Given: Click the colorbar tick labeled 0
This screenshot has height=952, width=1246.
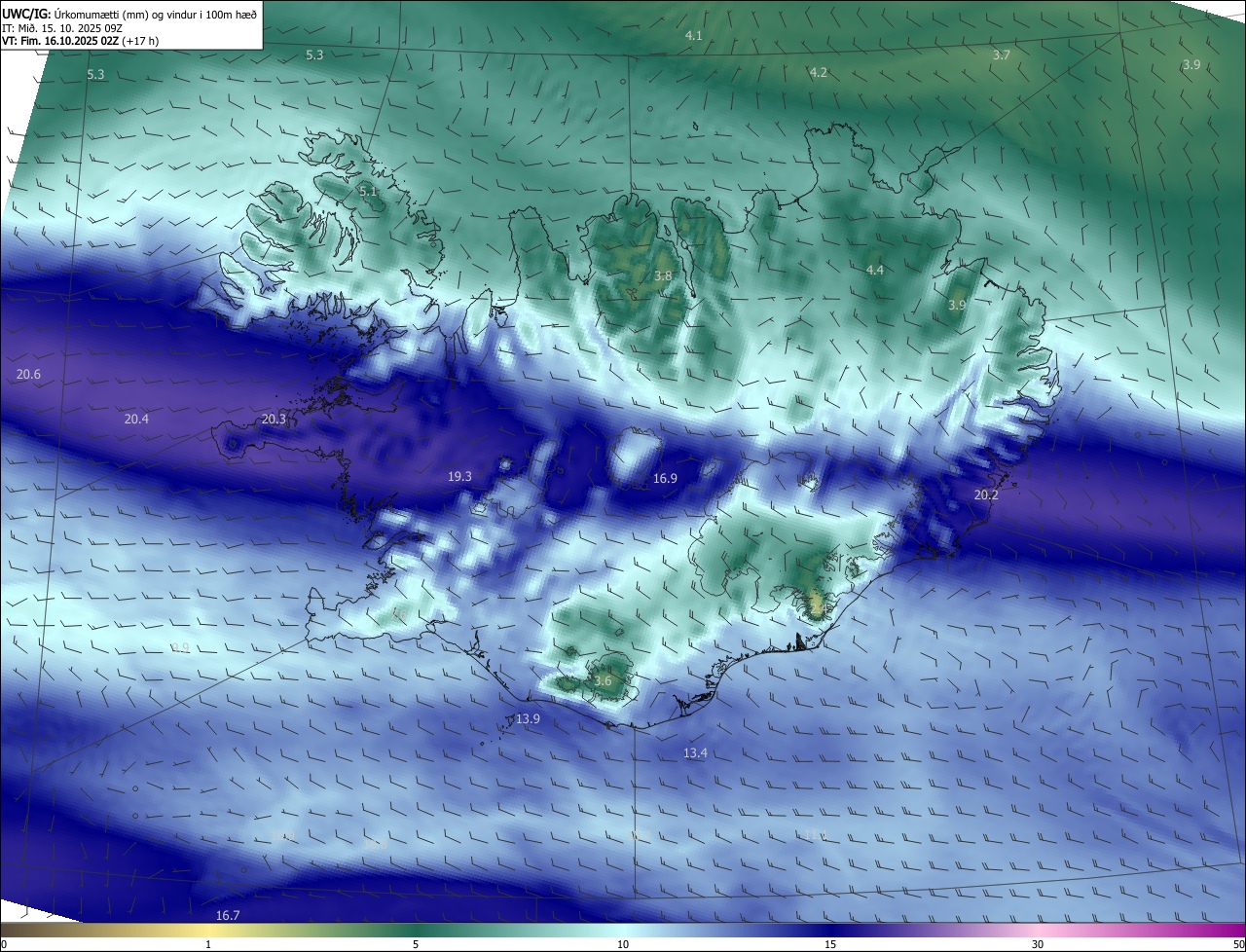Looking at the screenshot, I should [3, 944].
